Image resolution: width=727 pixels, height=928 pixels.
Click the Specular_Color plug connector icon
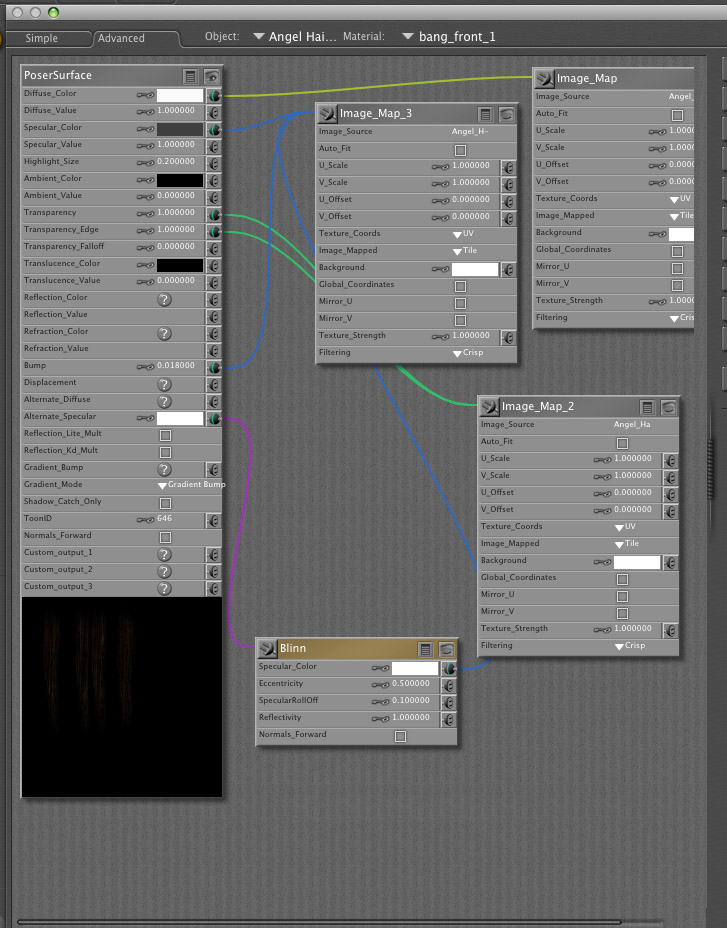click(x=214, y=130)
